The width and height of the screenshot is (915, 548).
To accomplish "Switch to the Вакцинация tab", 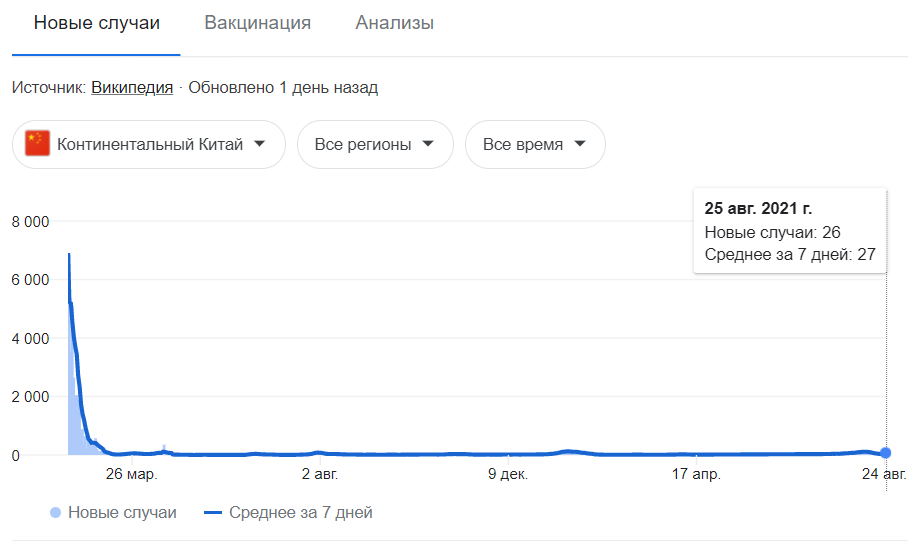I will click(257, 23).
